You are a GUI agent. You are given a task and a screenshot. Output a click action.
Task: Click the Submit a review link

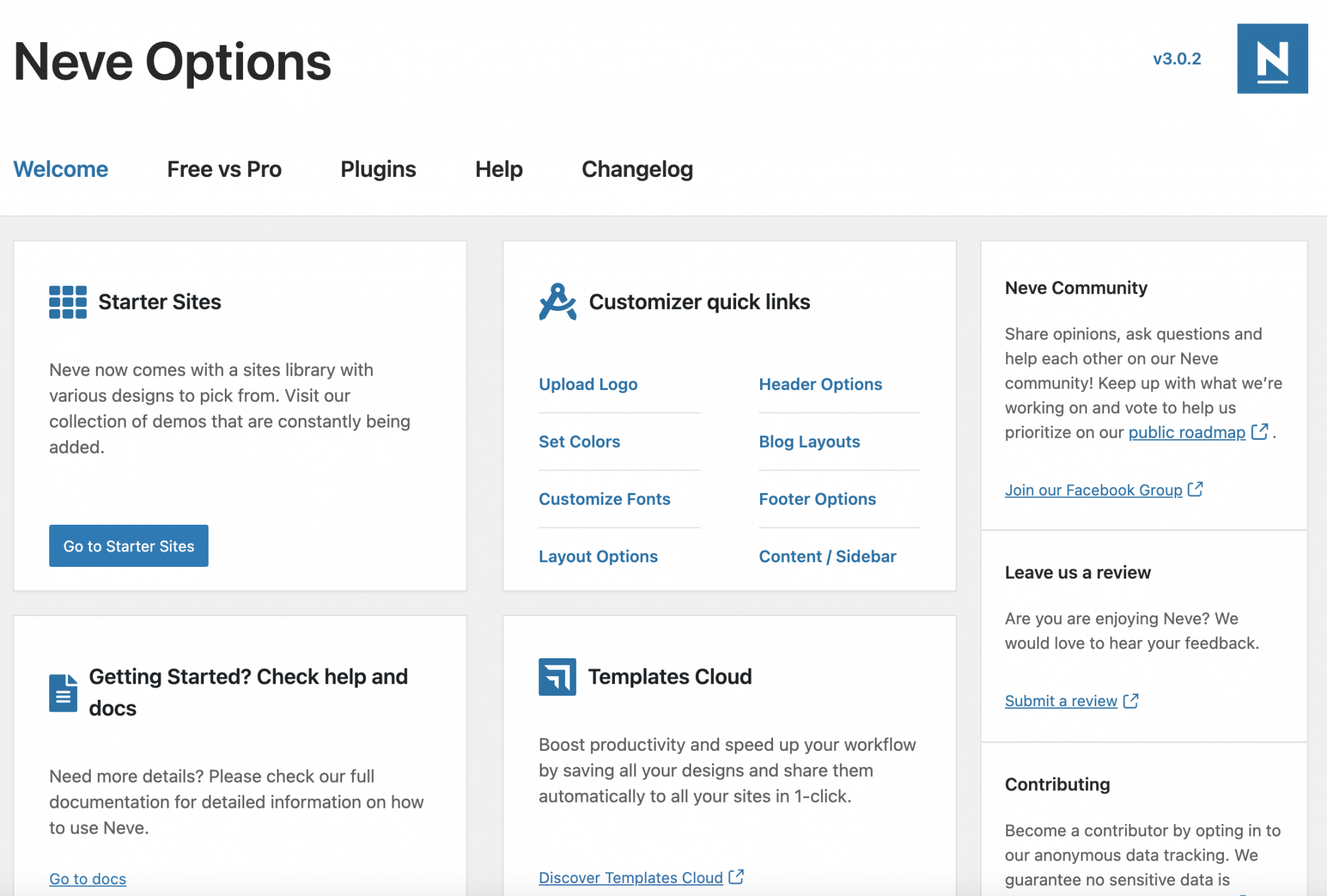click(x=1061, y=701)
